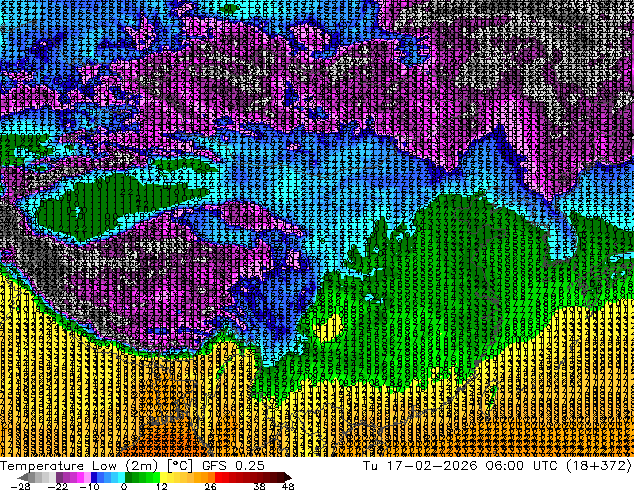Click the '38' legend value
This screenshot has width=634, height=490.
point(259,486)
